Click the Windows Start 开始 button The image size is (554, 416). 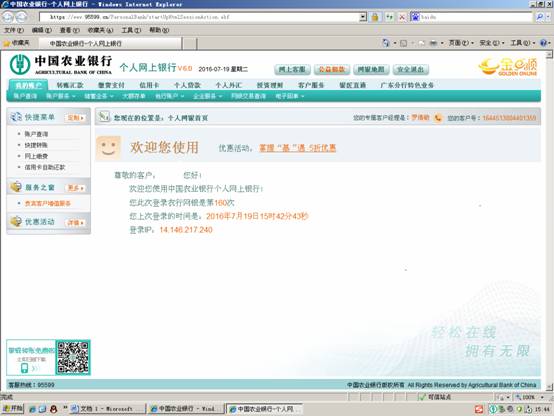tap(12, 409)
